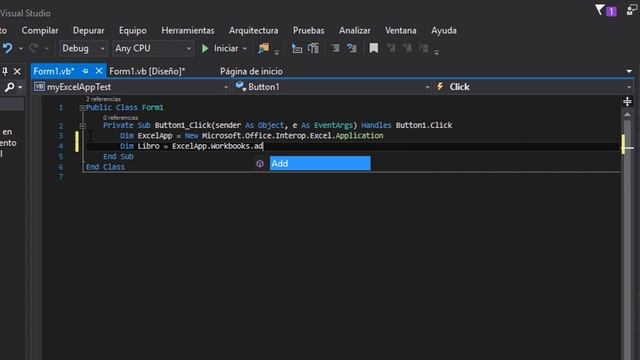This screenshot has width=640, height=360.
Task: Select the Form1.vb* code tab
Action: click(x=54, y=71)
